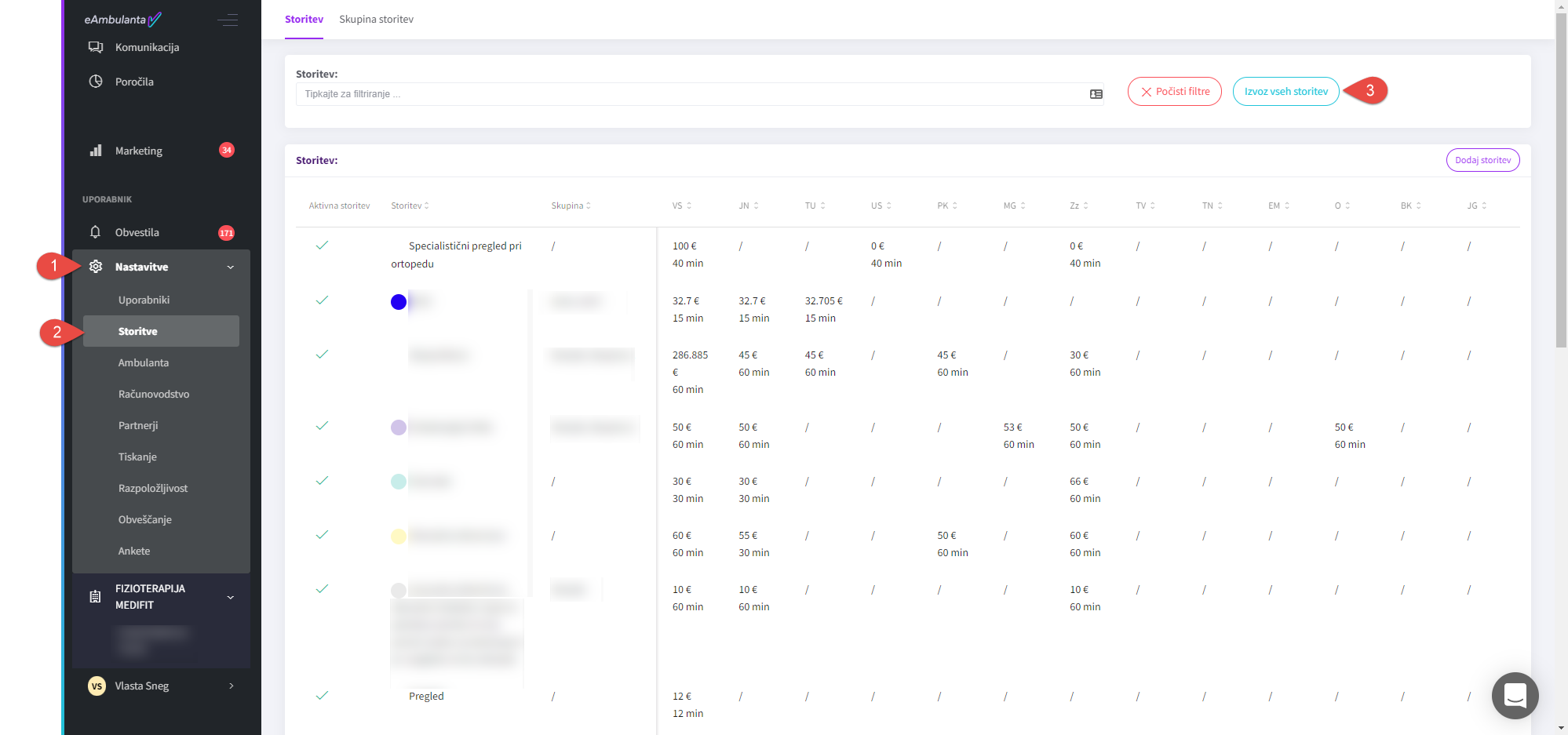Image resolution: width=1568 pixels, height=735 pixels.
Task: Click the Nastavitve gear icon
Action: [96, 267]
